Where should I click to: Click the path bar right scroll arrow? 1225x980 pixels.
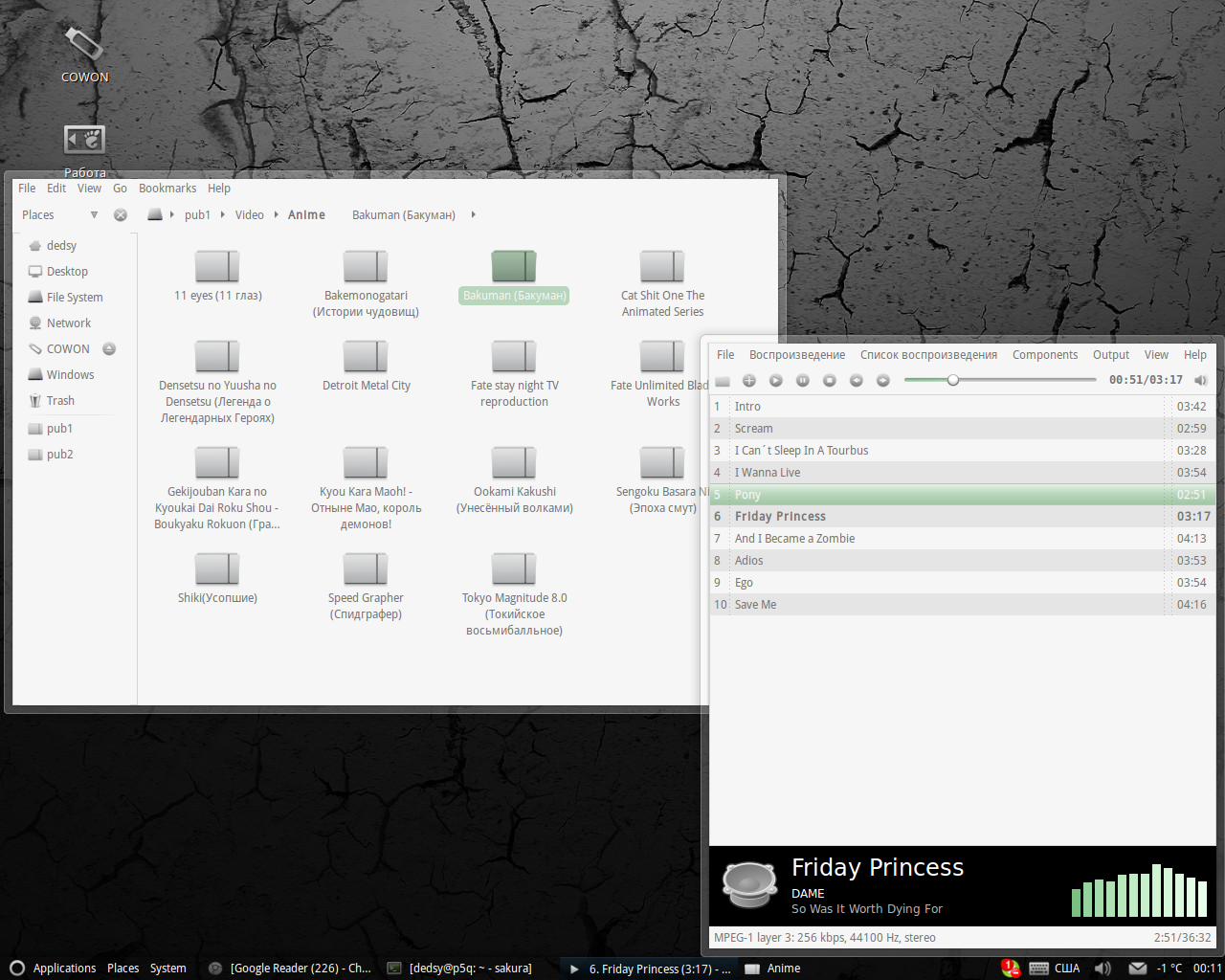(473, 215)
